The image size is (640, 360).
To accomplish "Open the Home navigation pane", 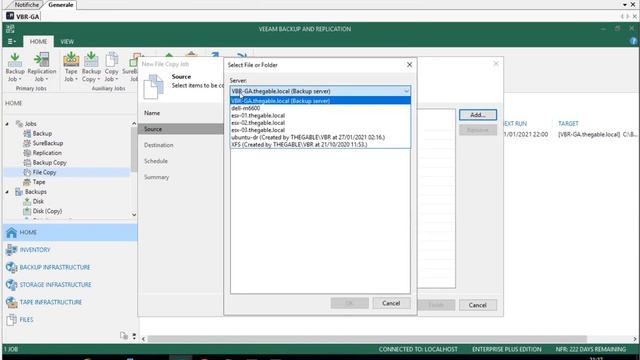I will [69, 232].
